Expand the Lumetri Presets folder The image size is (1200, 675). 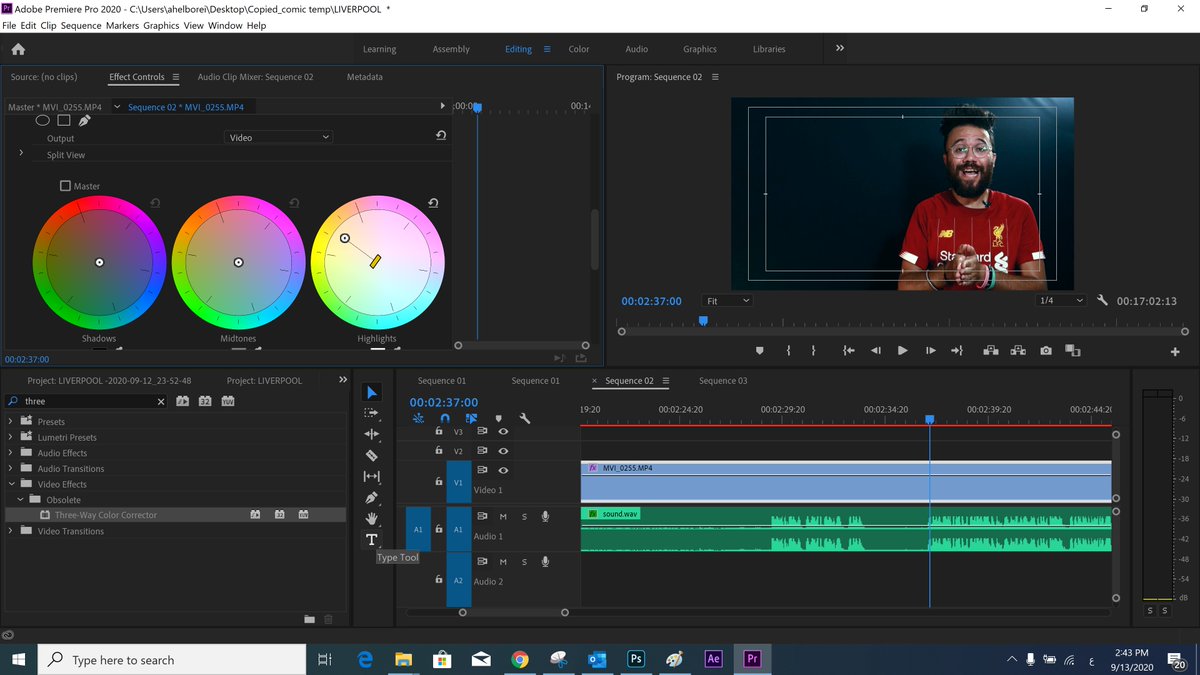11,437
